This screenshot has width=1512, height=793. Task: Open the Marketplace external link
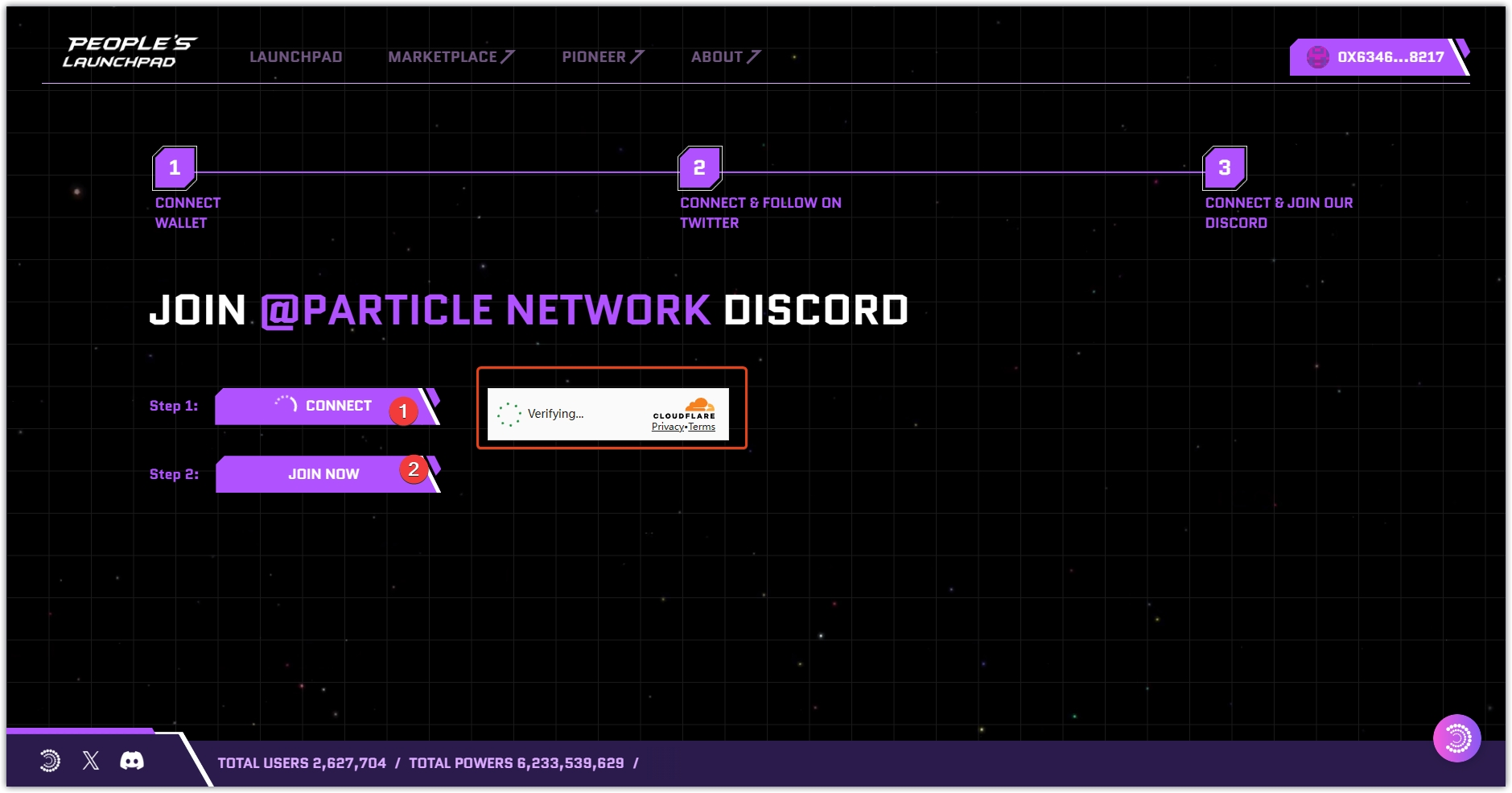[x=451, y=57]
